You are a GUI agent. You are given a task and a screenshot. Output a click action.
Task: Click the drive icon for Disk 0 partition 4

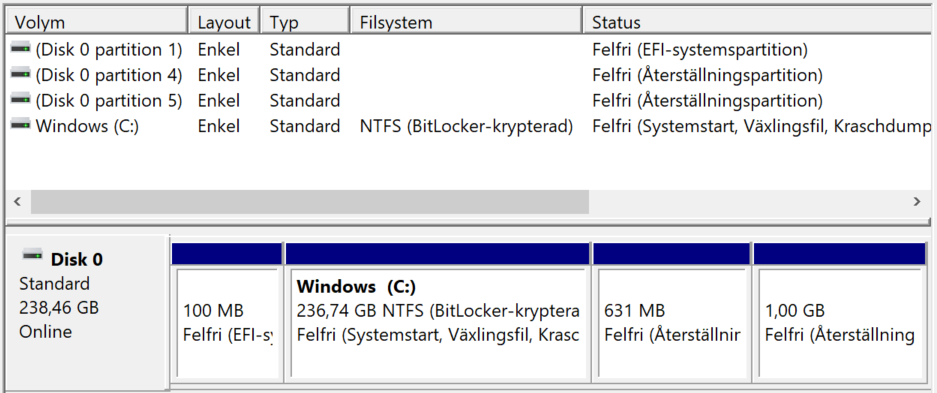(x=21, y=73)
